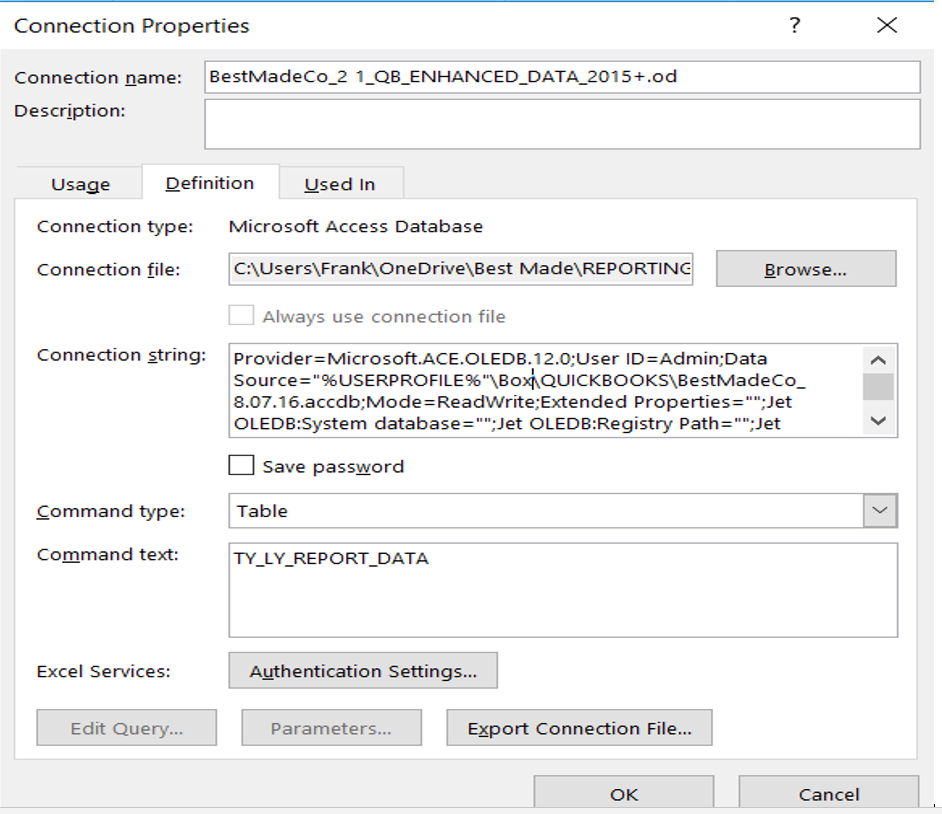Open Authentication Settings
This screenshot has height=814, width=942.
363,670
